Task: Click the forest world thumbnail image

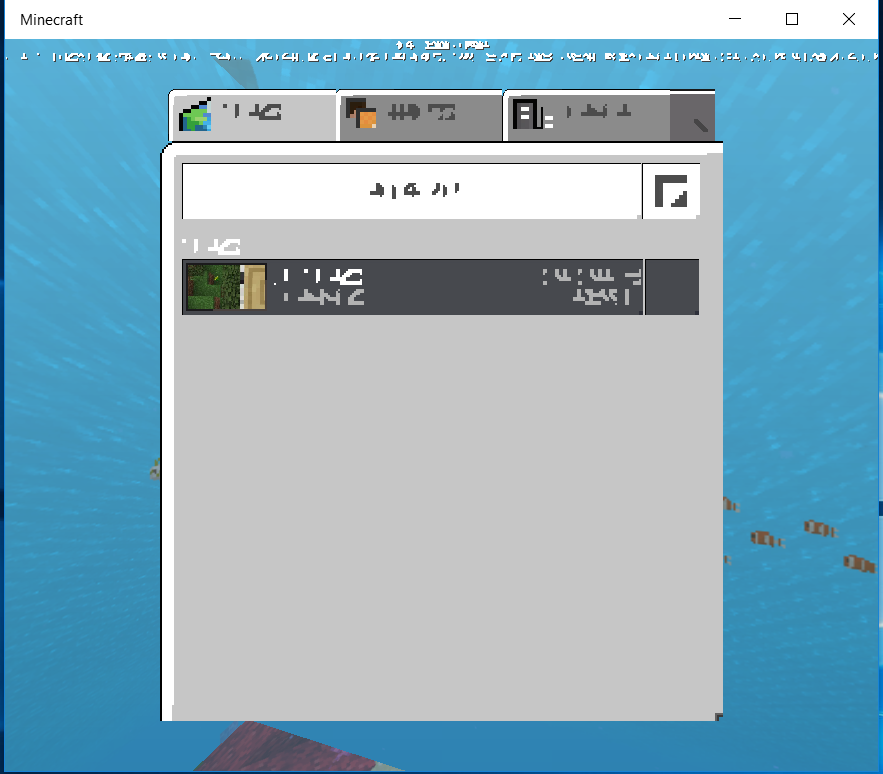Action: (x=226, y=287)
